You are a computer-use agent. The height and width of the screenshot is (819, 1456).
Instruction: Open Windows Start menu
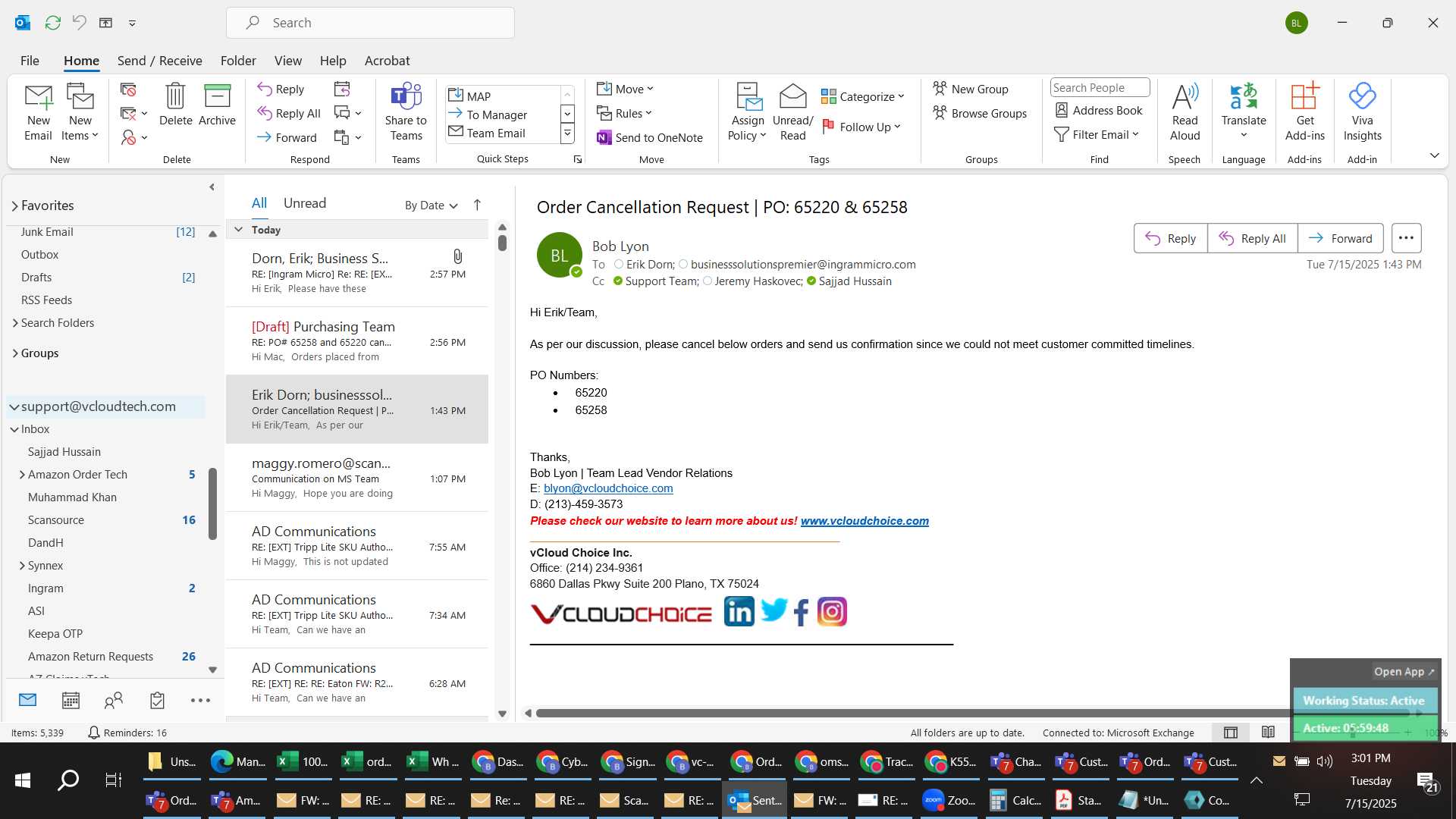23,780
